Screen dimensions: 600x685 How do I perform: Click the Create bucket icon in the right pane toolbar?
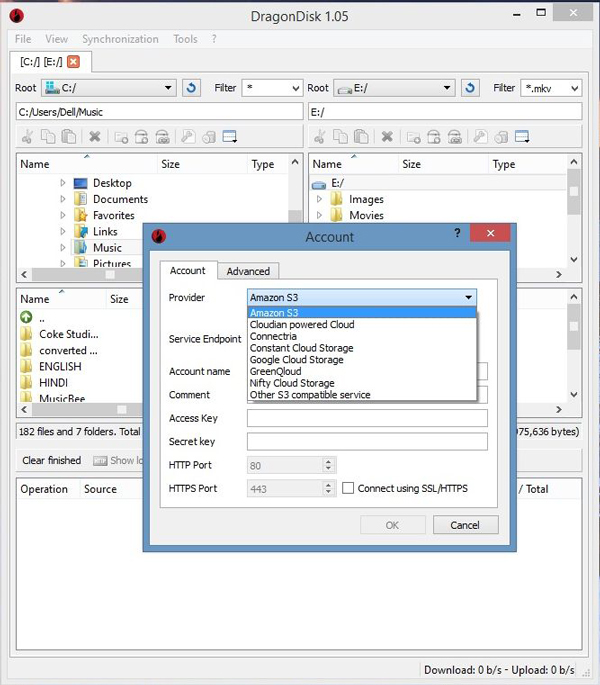tap(434, 137)
